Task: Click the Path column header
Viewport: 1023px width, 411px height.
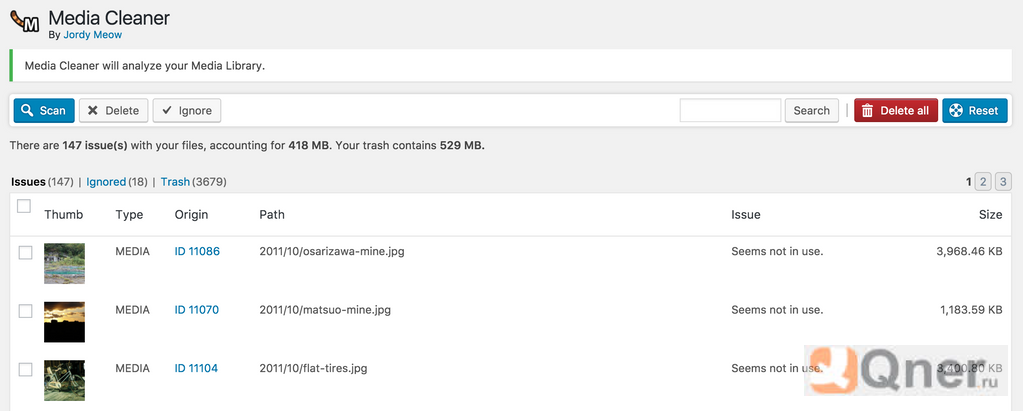Action: click(272, 215)
